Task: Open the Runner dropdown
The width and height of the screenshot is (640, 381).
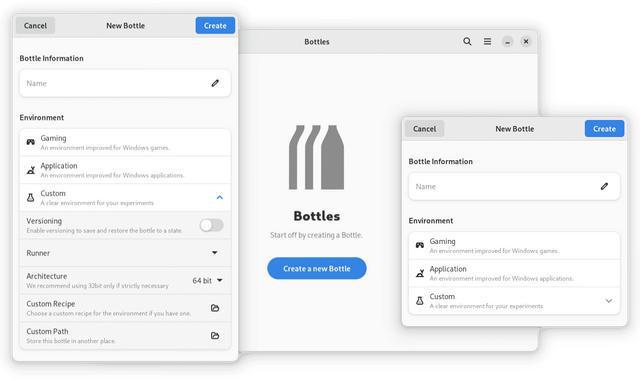Action: coord(125,253)
